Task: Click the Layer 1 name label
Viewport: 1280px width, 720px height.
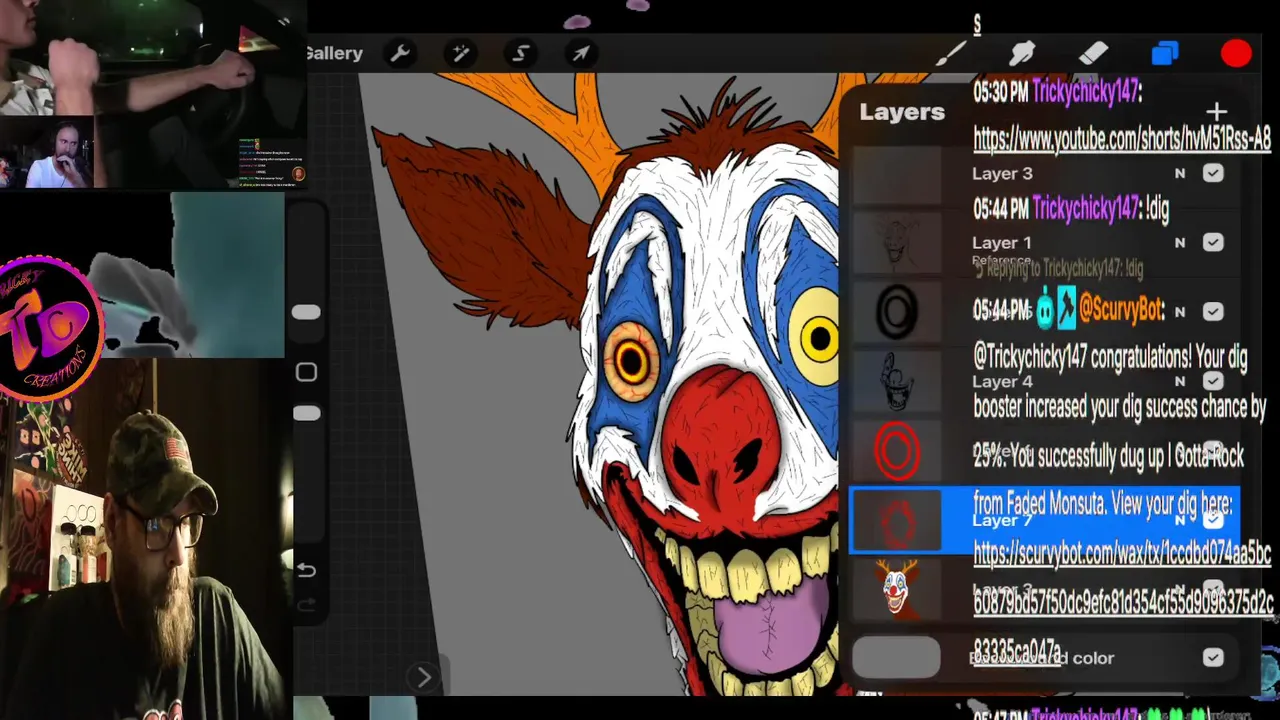Action: pyautogui.click(x=1001, y=242)
